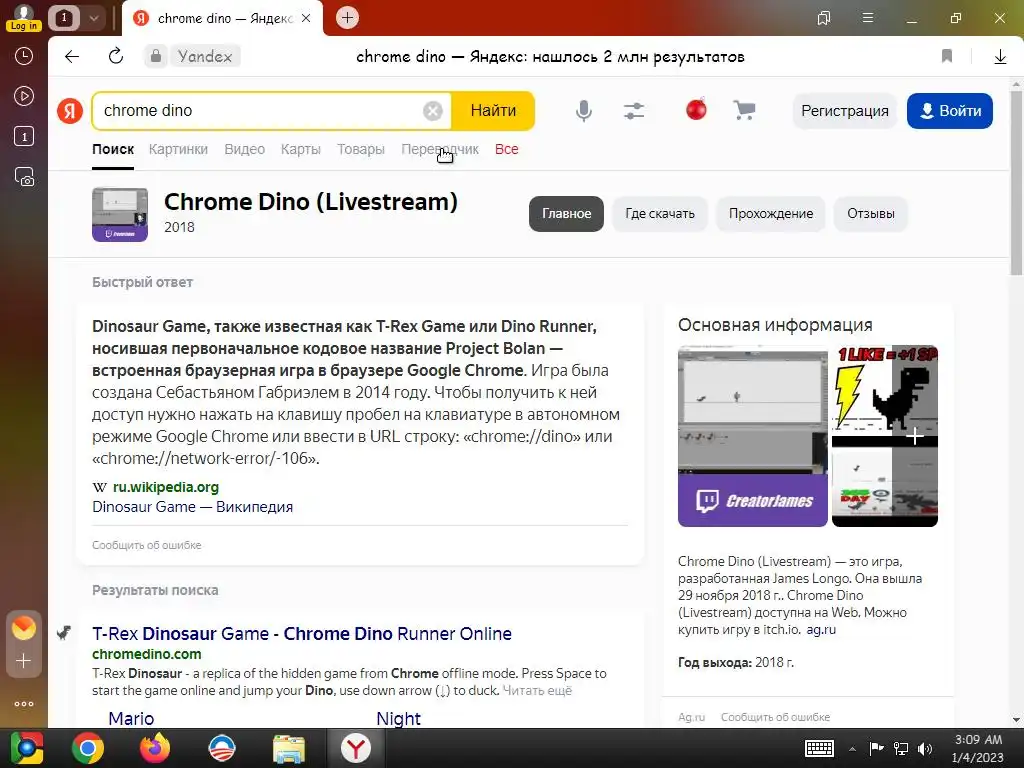This screenshot has width=1024, height=768.
Task: Click the Log in profile avatar
Action: (x=24, y=18)
